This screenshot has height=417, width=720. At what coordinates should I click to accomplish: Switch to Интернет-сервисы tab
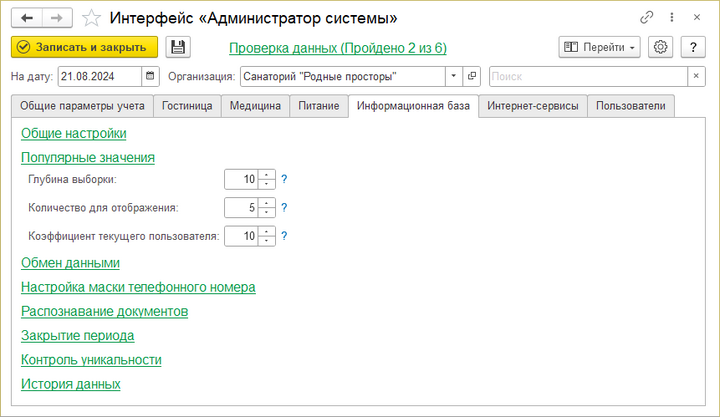[x=533, y=106]
